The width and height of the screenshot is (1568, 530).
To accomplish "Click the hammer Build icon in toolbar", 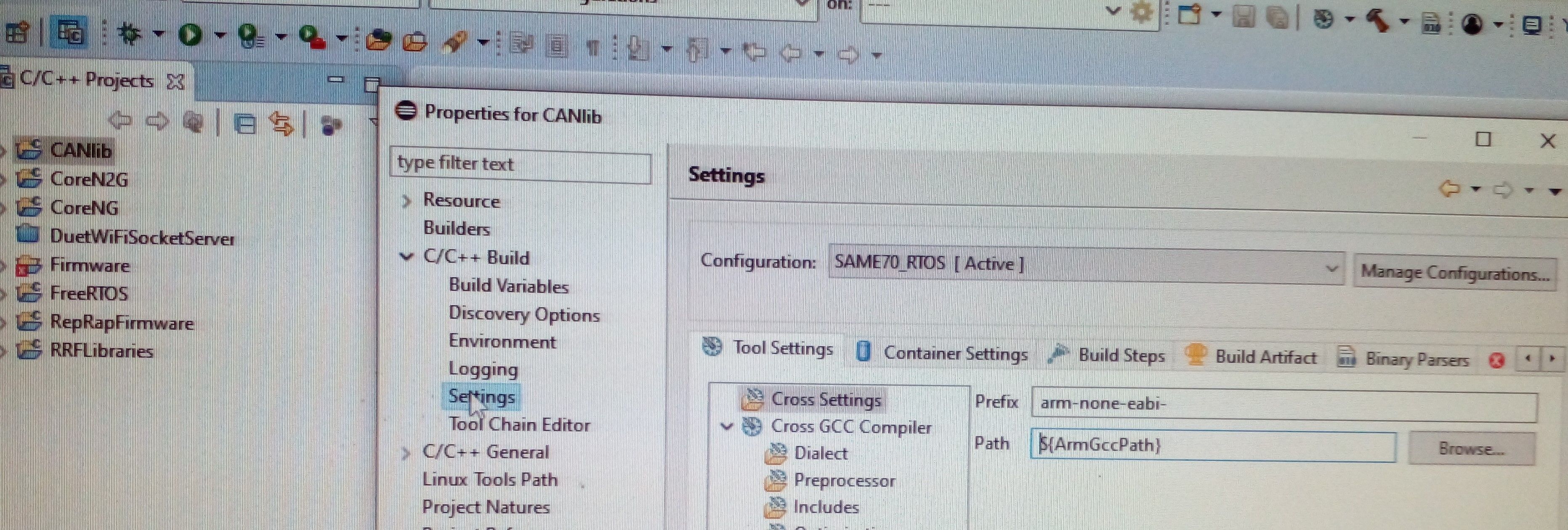I will pos(1378,21).
